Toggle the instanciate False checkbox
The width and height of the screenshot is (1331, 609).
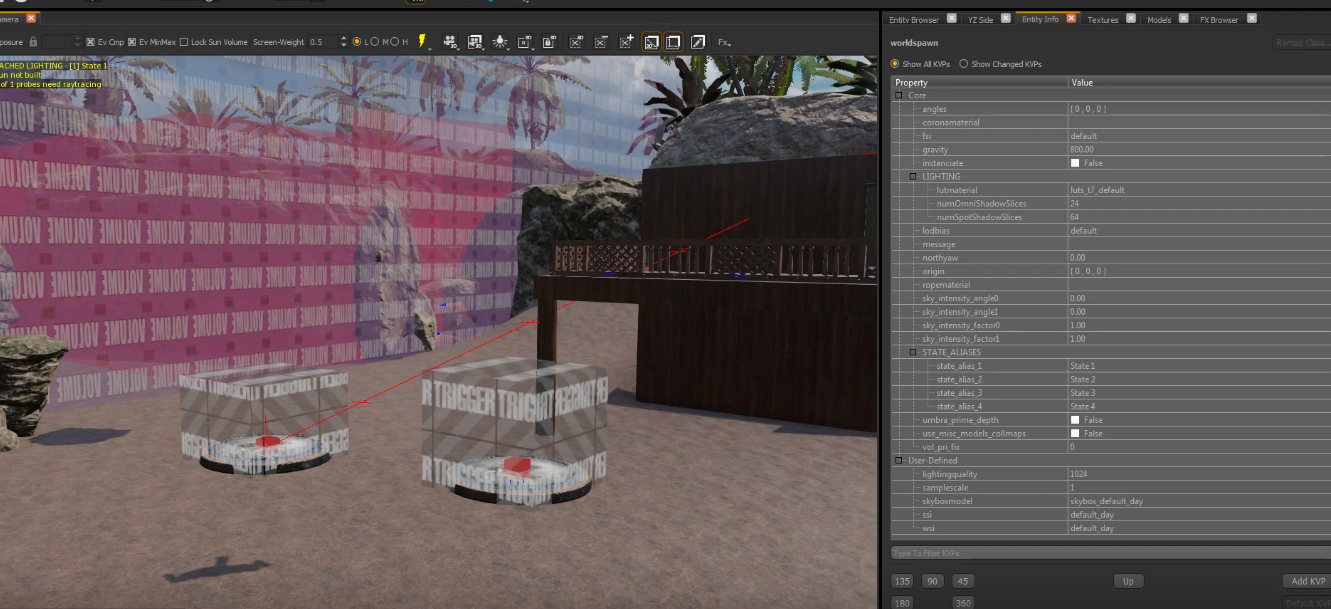click(x=1075, y=163)
